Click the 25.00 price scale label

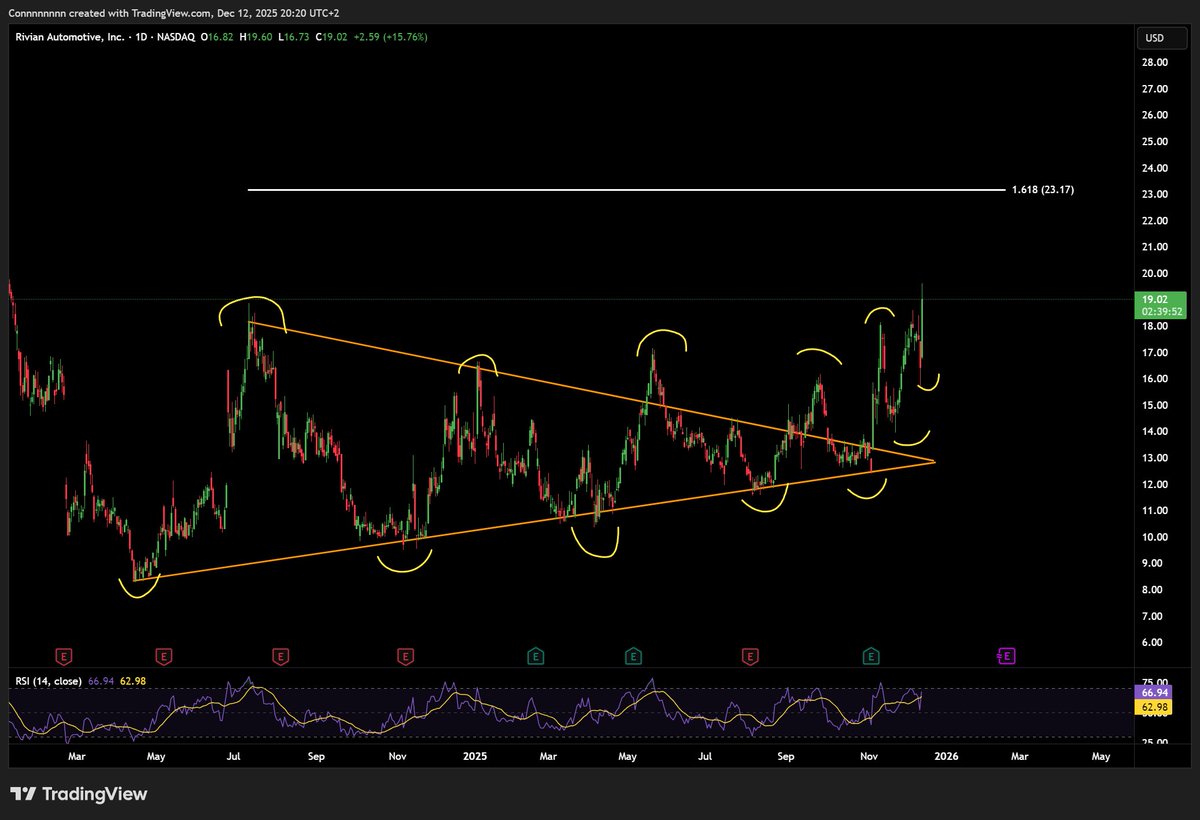tap(1155, 141)
